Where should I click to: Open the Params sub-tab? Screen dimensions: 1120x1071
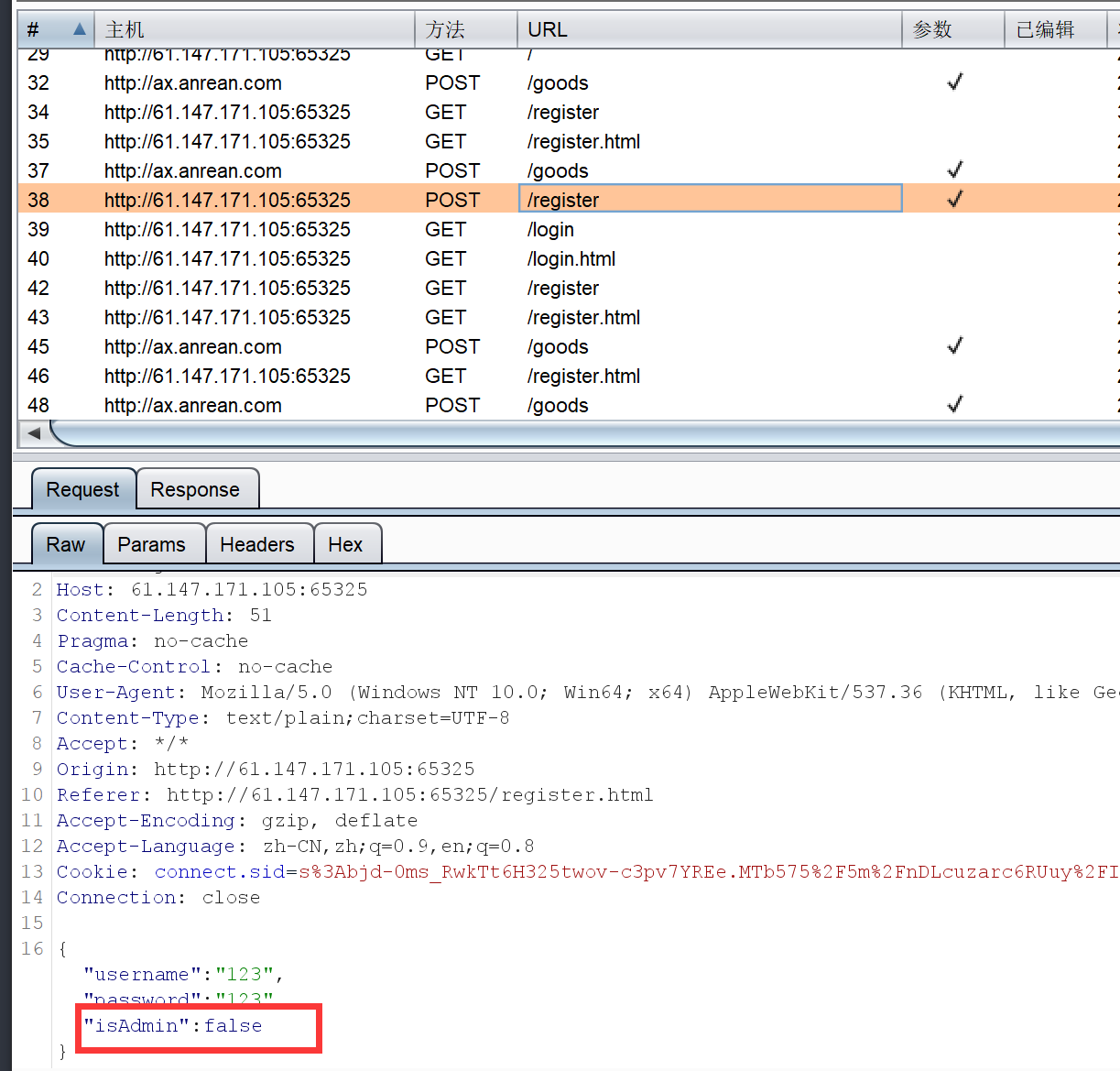[x=151, y=545]
